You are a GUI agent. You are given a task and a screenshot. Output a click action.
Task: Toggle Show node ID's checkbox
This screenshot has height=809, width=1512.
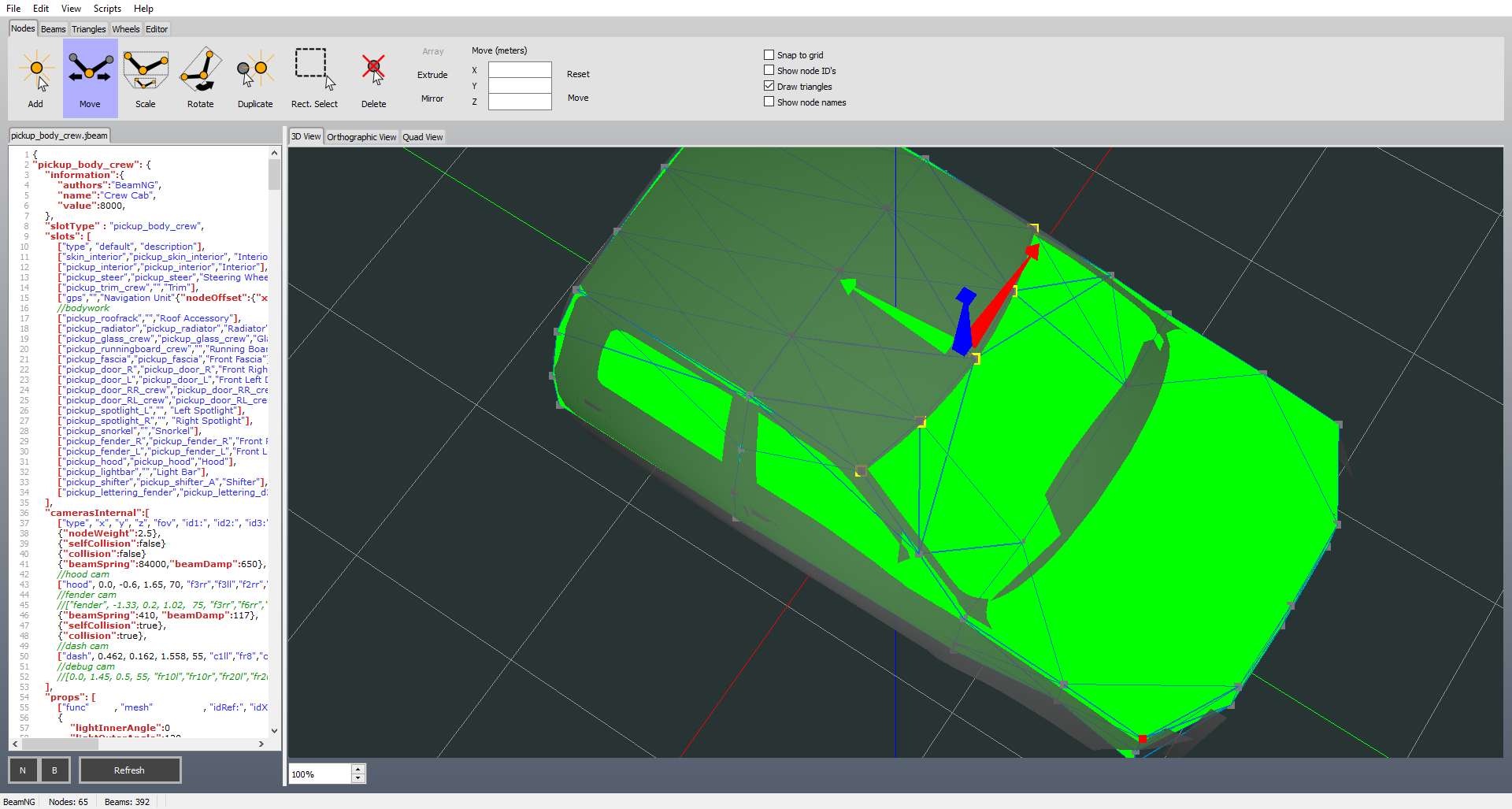769,71
